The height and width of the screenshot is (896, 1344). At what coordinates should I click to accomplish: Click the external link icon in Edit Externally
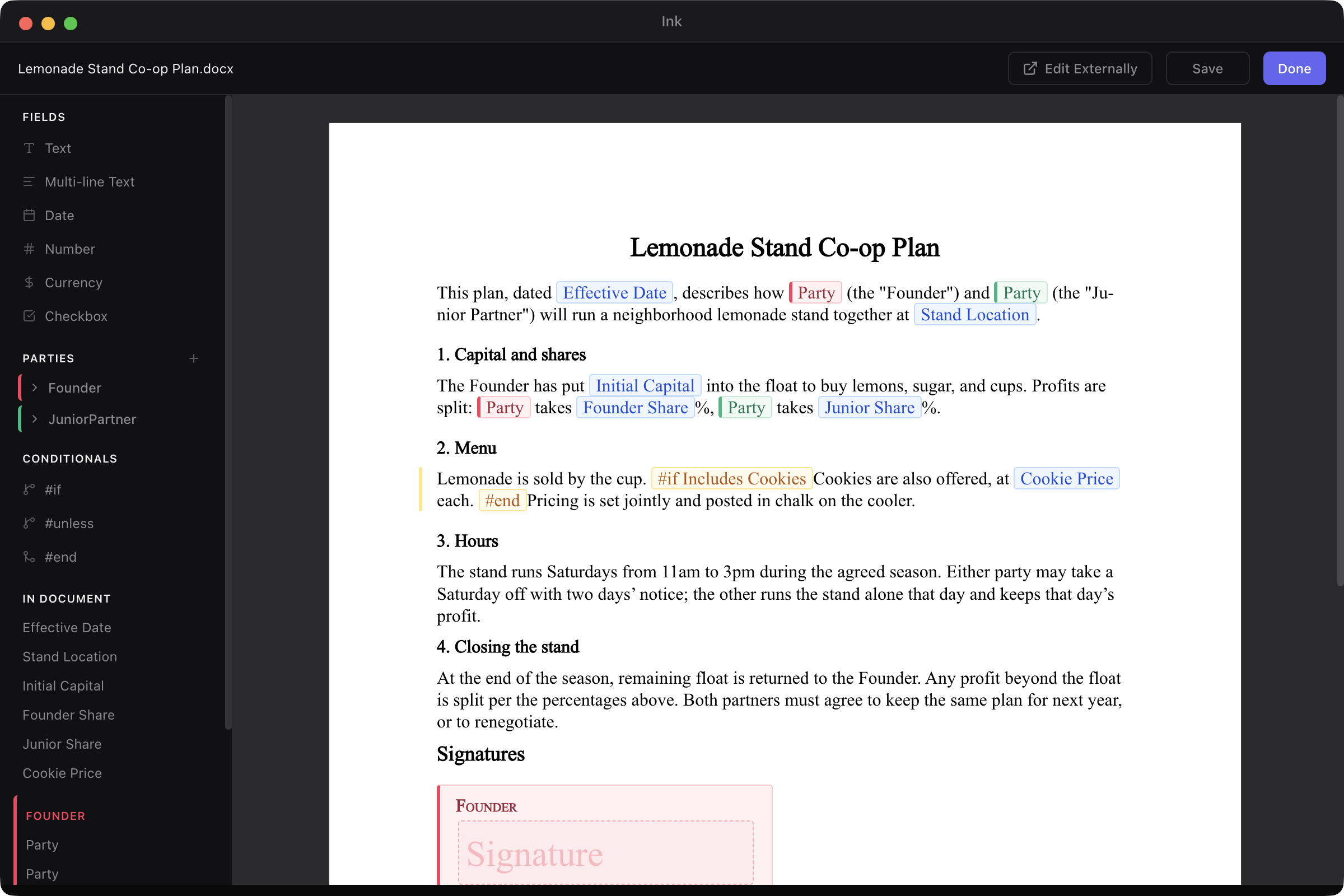click(x=1030, y=68)
